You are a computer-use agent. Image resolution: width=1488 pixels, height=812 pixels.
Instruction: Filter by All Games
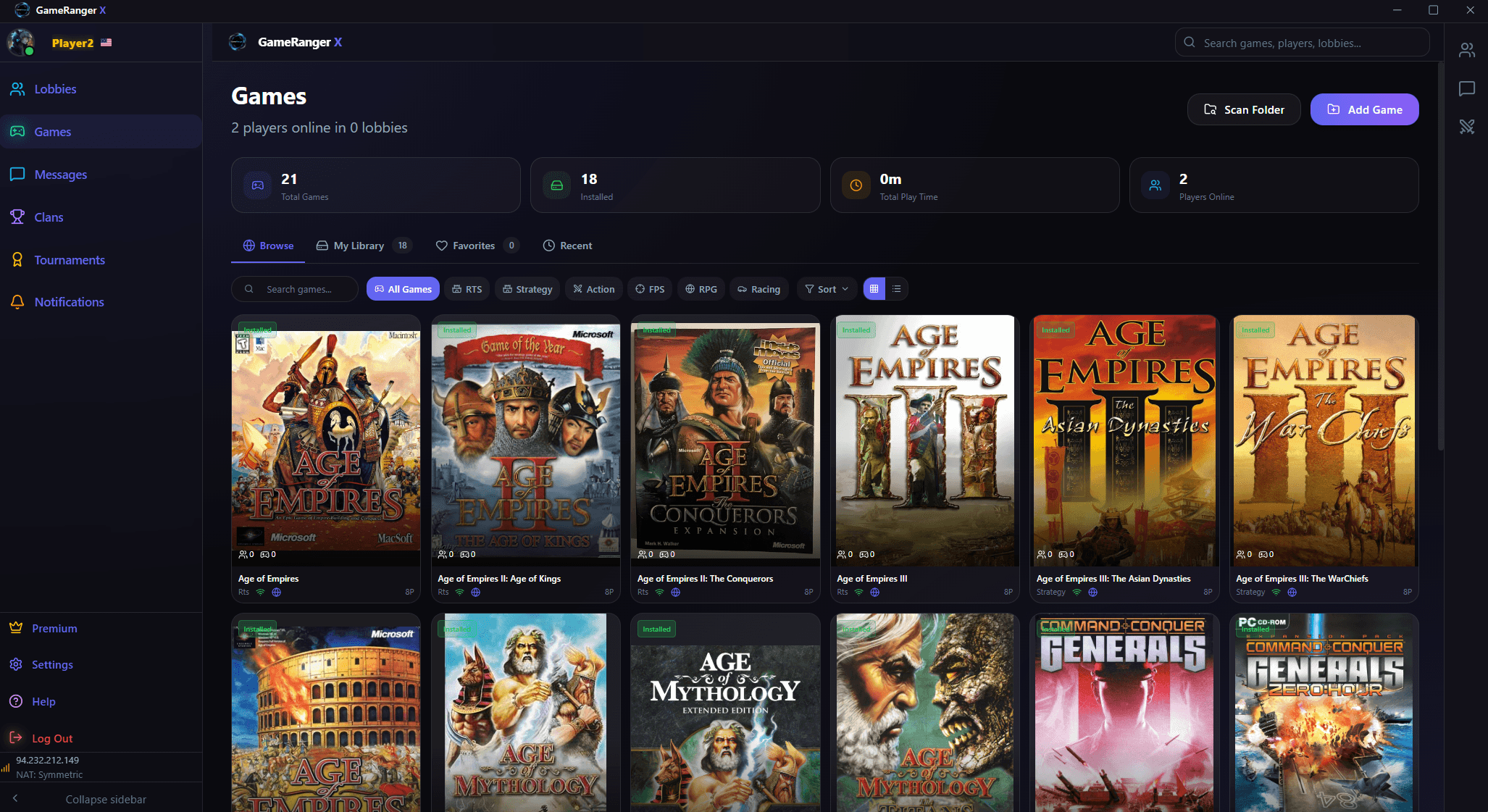(x=403, y=289)
